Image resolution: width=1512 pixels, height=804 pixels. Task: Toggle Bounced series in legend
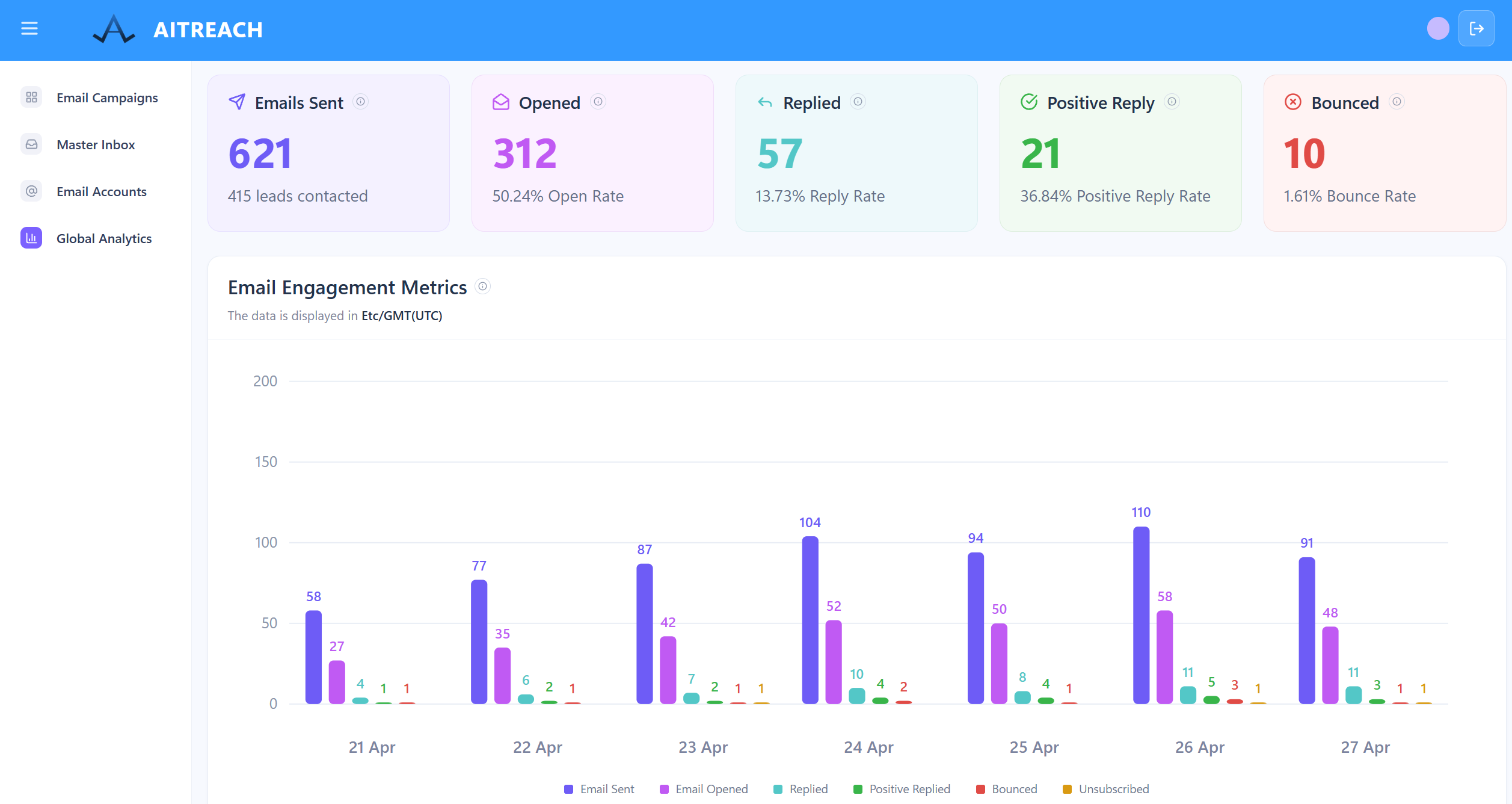tap(1007, 789)
